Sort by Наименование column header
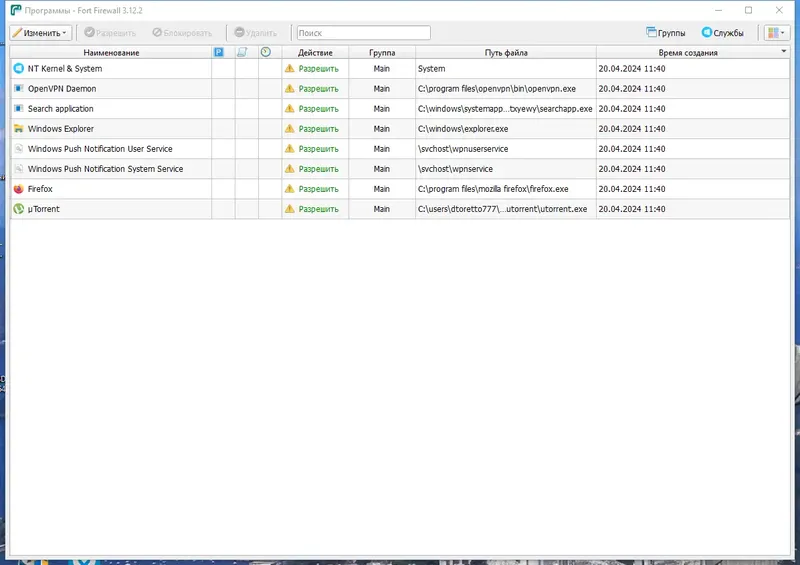800x565 pixels. (x=111, y=52)
